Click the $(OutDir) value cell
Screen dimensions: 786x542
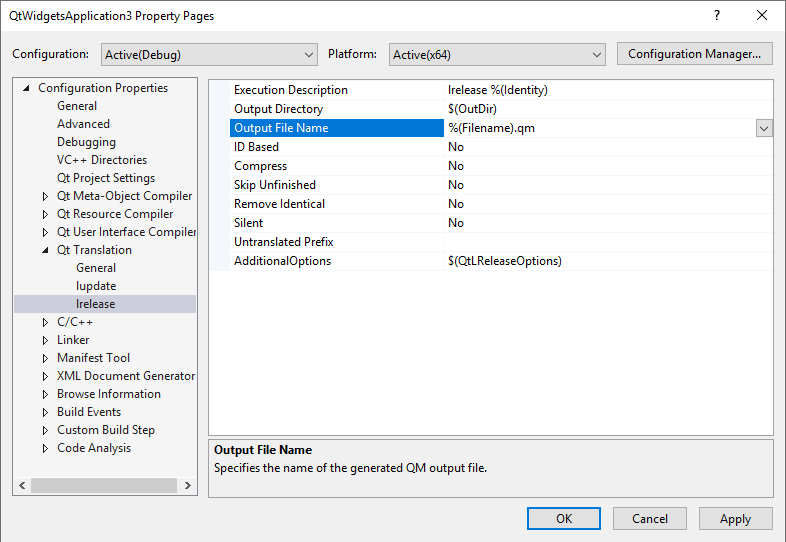(x=609, y=109)
